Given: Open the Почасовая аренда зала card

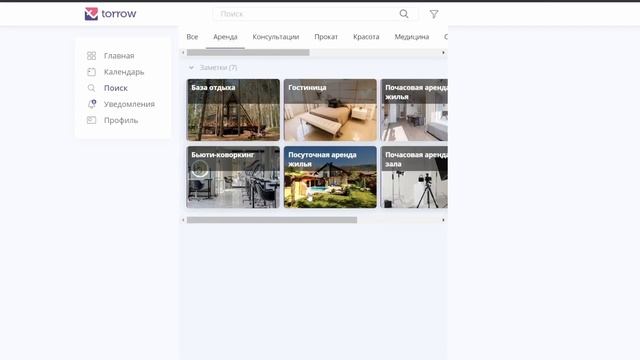Looking at the screenshot, I should click(x=414, y=177).
